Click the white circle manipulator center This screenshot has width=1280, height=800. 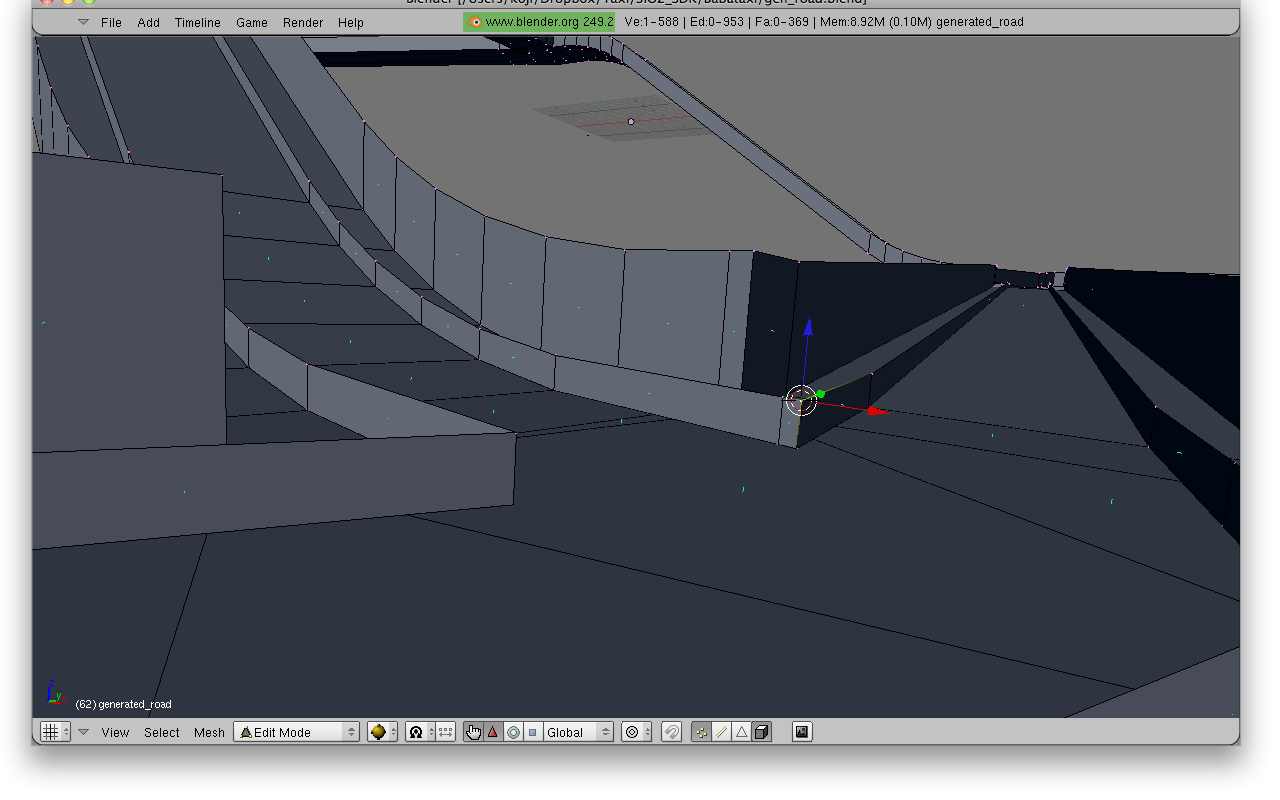[801, 400]
